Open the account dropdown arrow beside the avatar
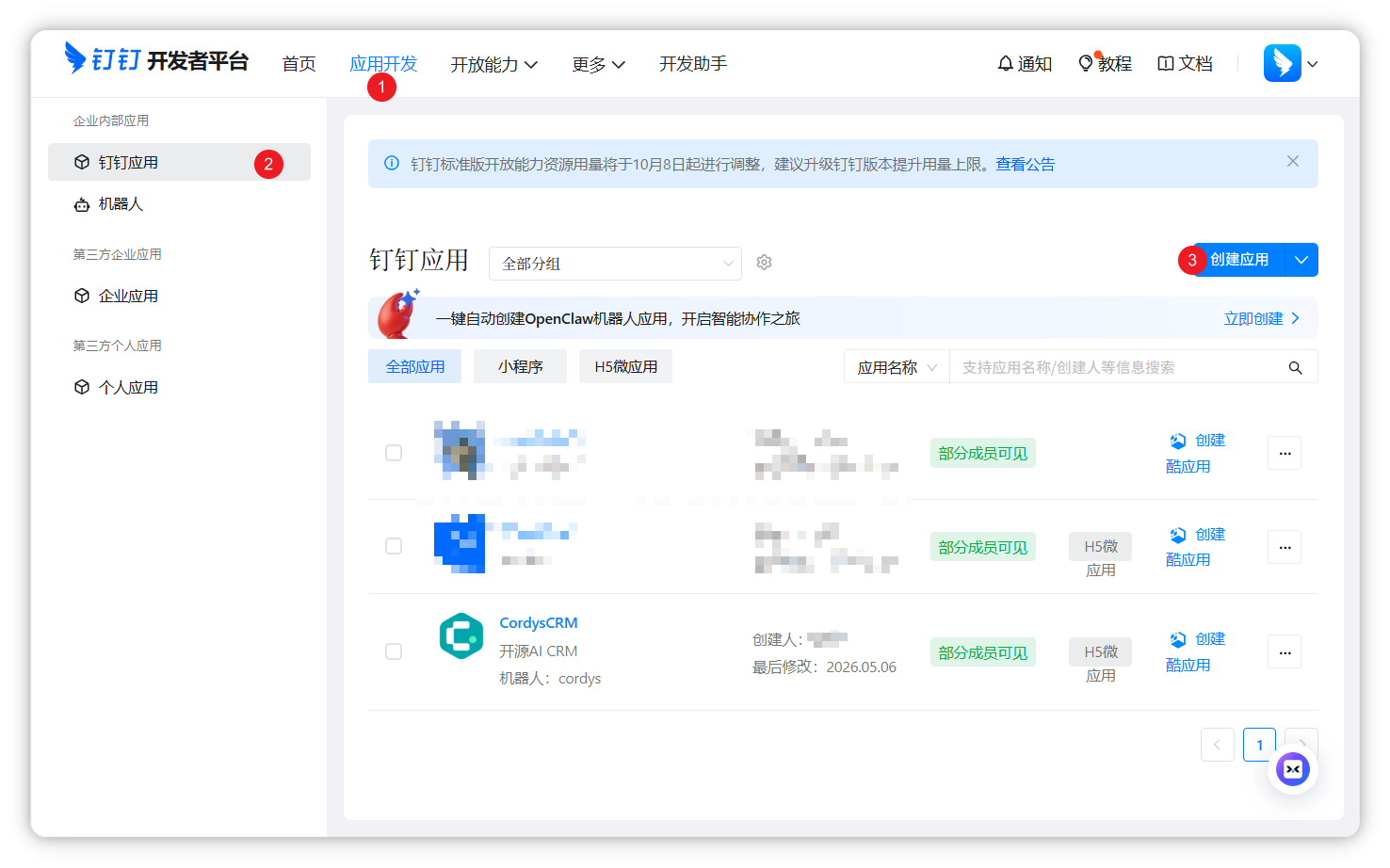This screenshot has width=1390, height=868. click(x=1313, y=64)
